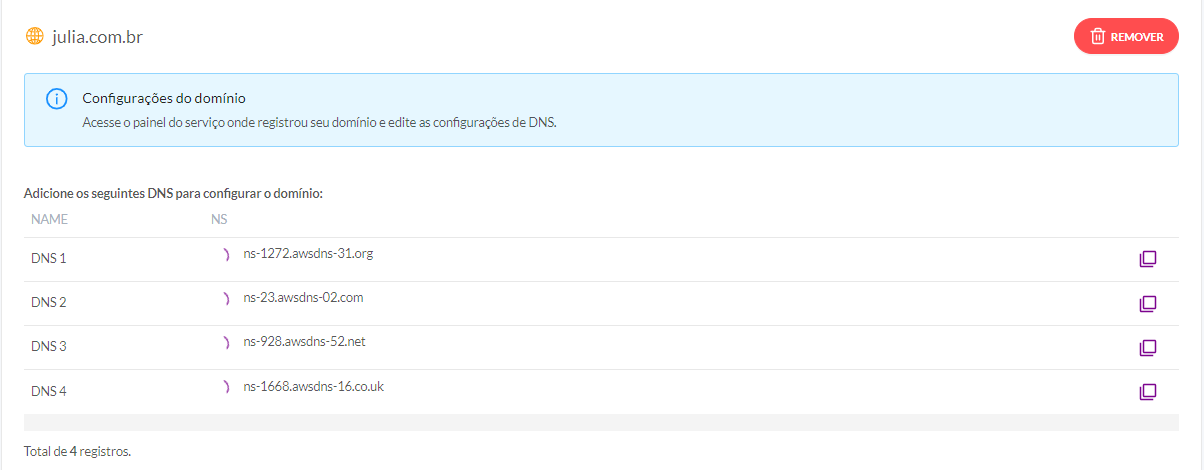This screenshot has height=470, width=1204.
Task: Click the REMOVER button
Action: (x=1126, y=36)
